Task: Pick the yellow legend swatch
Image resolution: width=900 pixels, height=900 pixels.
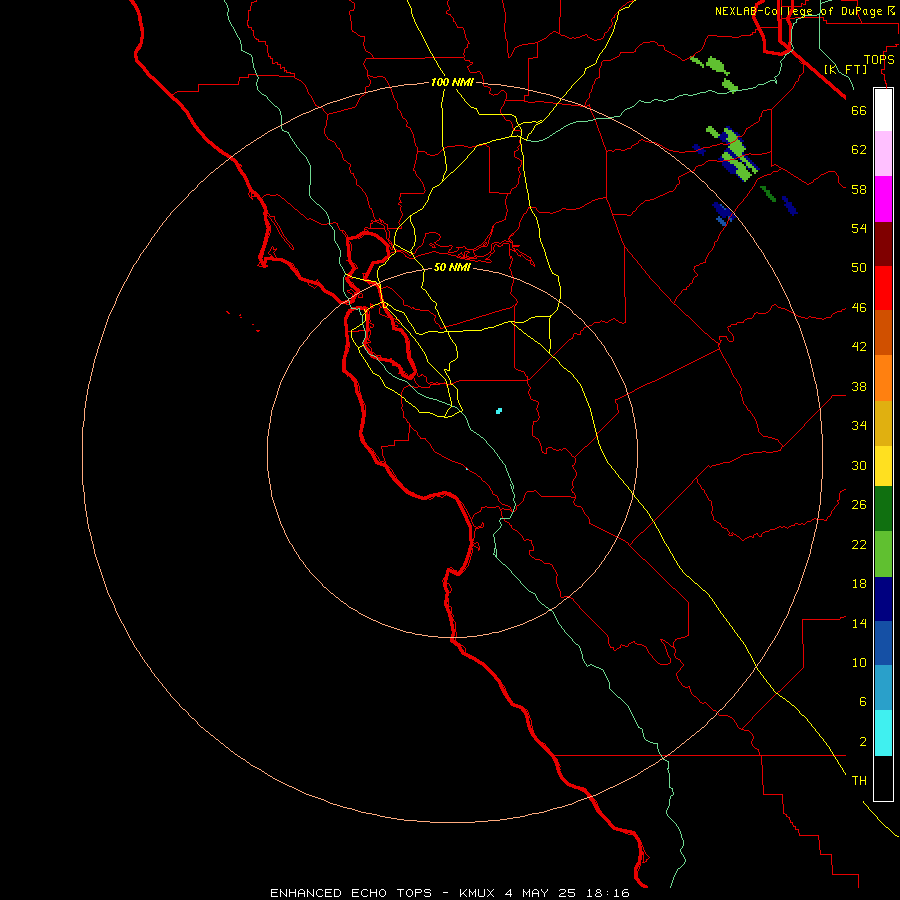Action: coord(883,466)
